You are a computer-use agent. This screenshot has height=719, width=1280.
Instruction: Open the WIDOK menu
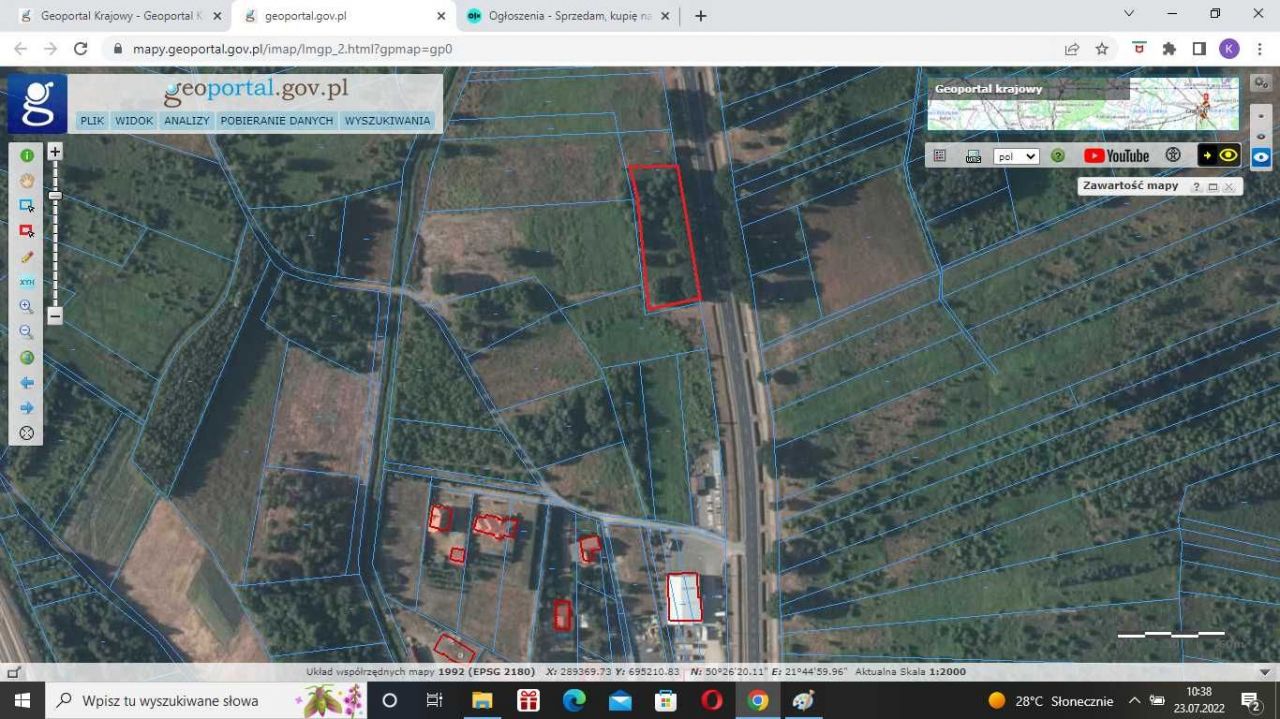pos(134,121)
